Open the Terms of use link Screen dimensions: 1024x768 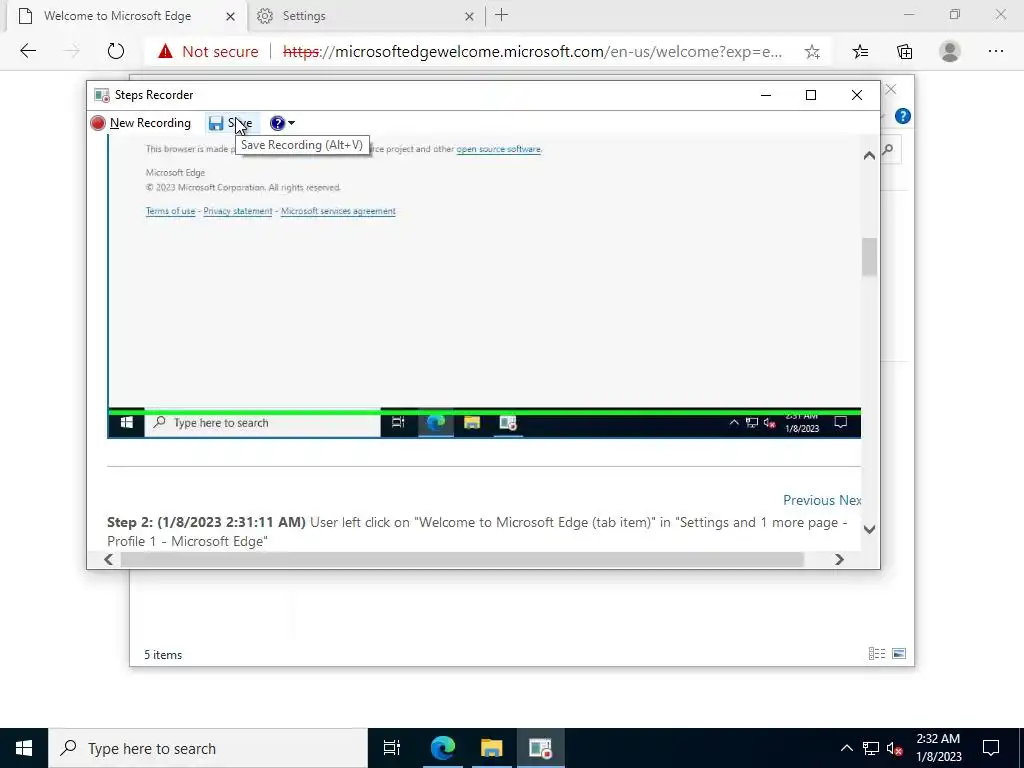tap(170, 211)
